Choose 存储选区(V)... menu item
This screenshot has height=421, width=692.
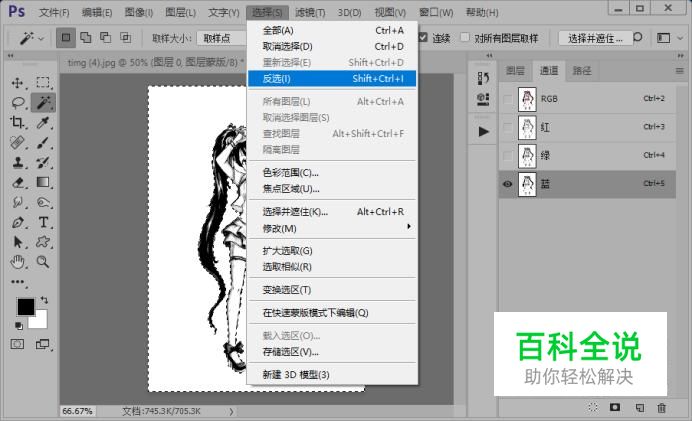(333, 352)
